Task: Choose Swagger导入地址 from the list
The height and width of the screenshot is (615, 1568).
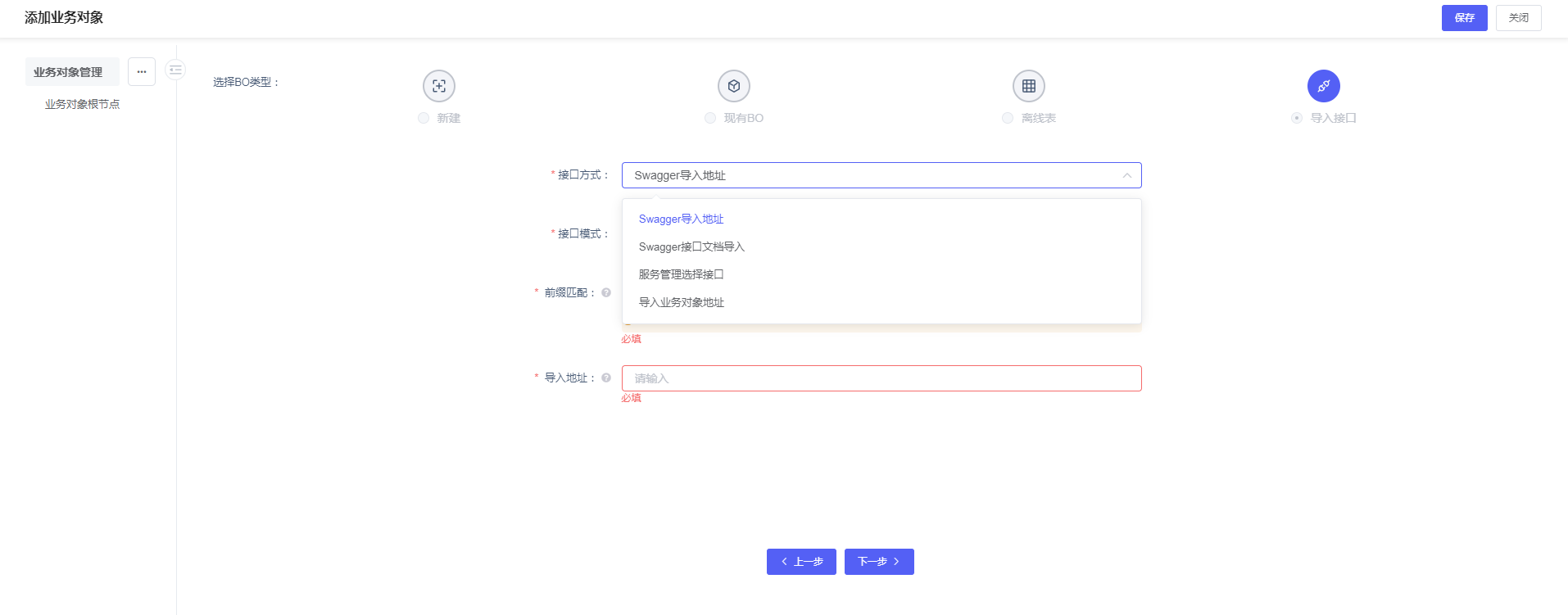Action: click(681, 219)
